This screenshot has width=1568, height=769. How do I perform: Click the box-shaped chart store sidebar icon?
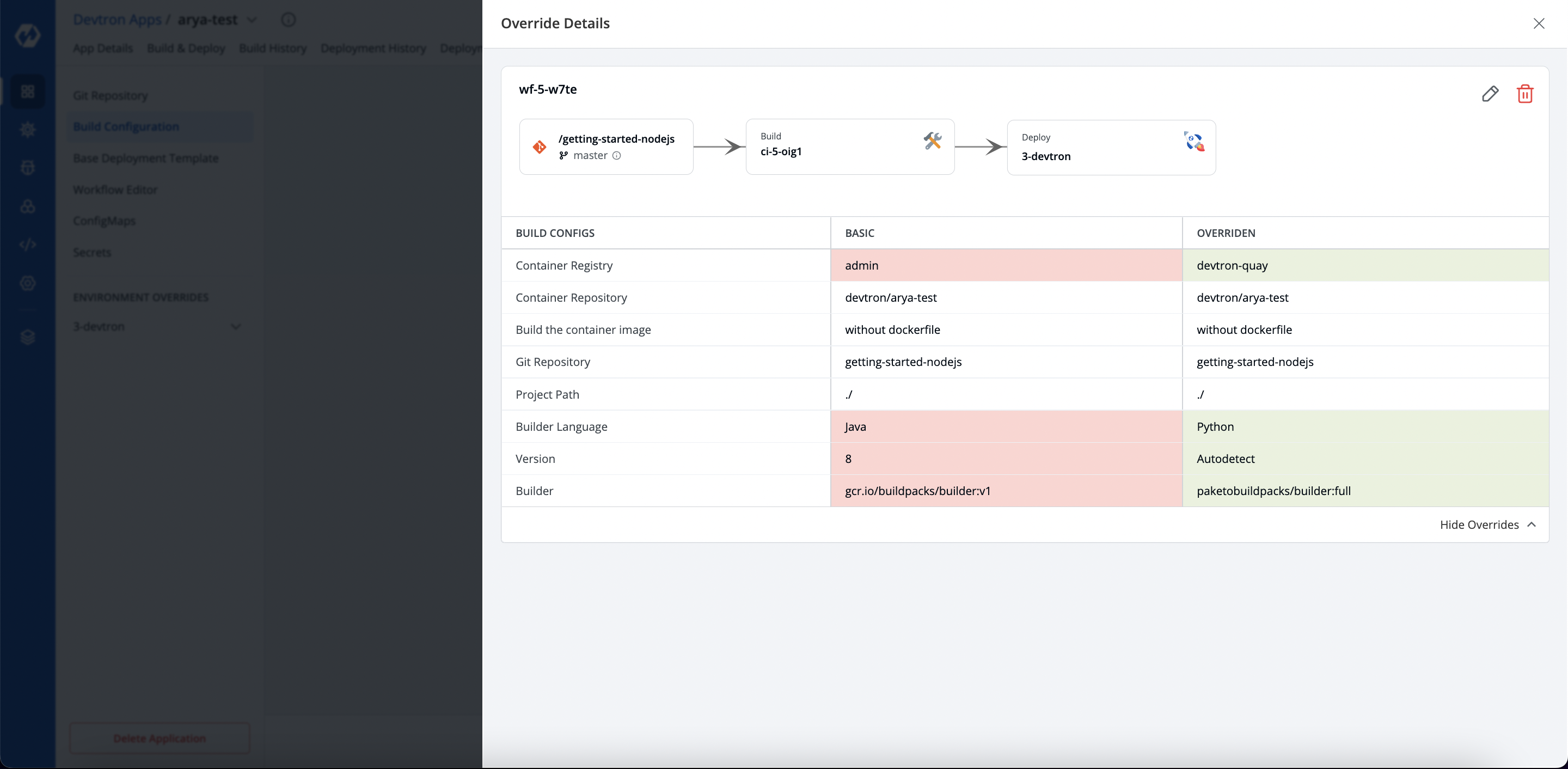click(x=27, y=167)
